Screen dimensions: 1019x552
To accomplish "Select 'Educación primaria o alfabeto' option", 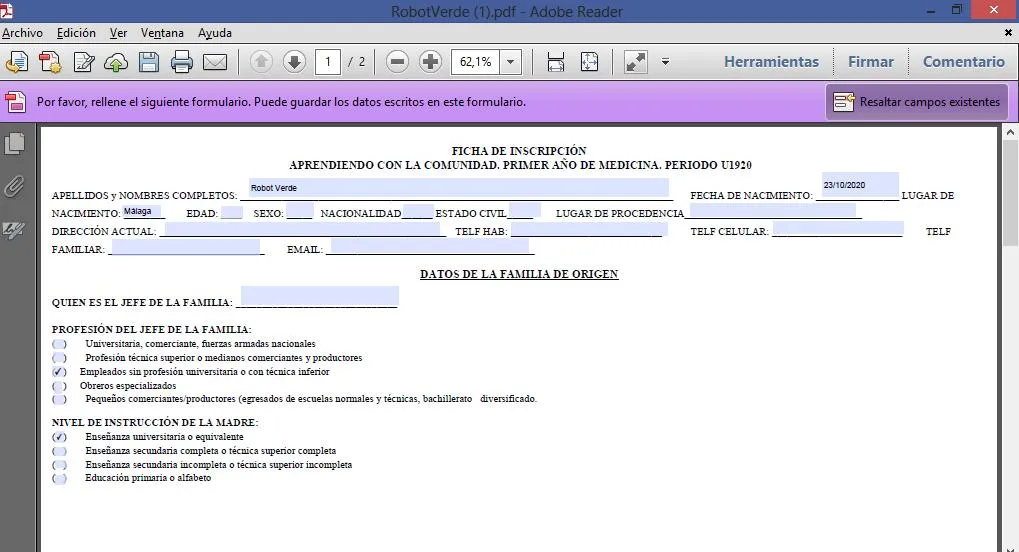I will tap(59, 479).
